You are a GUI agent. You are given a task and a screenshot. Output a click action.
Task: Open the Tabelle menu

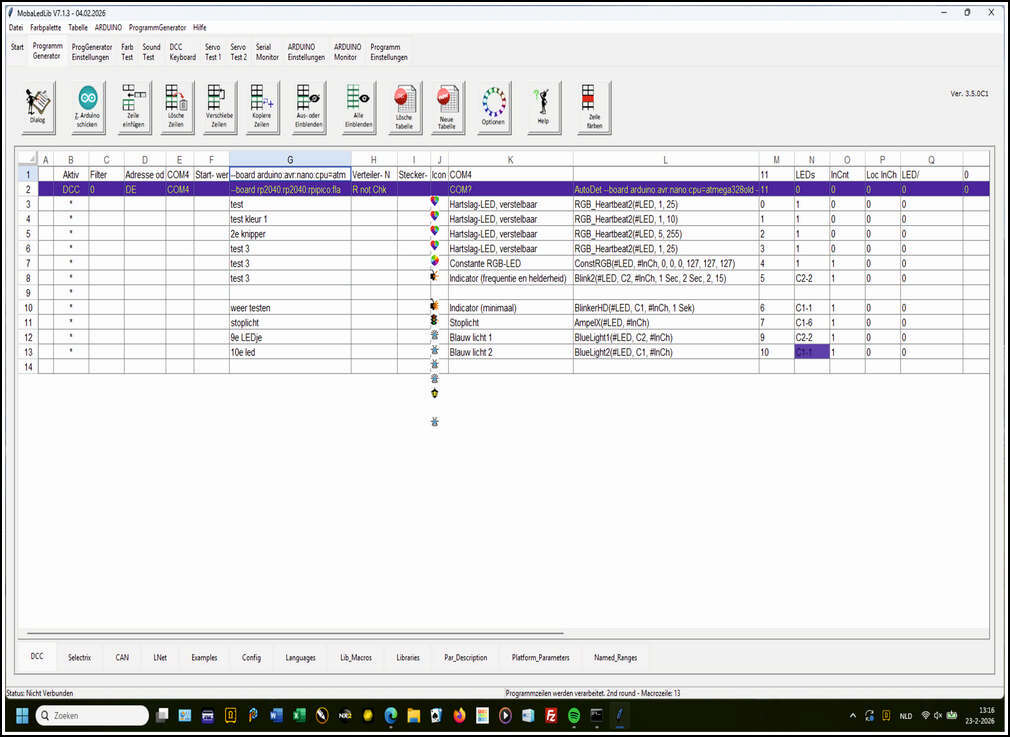pyautogui.click(x=78, y=28)
